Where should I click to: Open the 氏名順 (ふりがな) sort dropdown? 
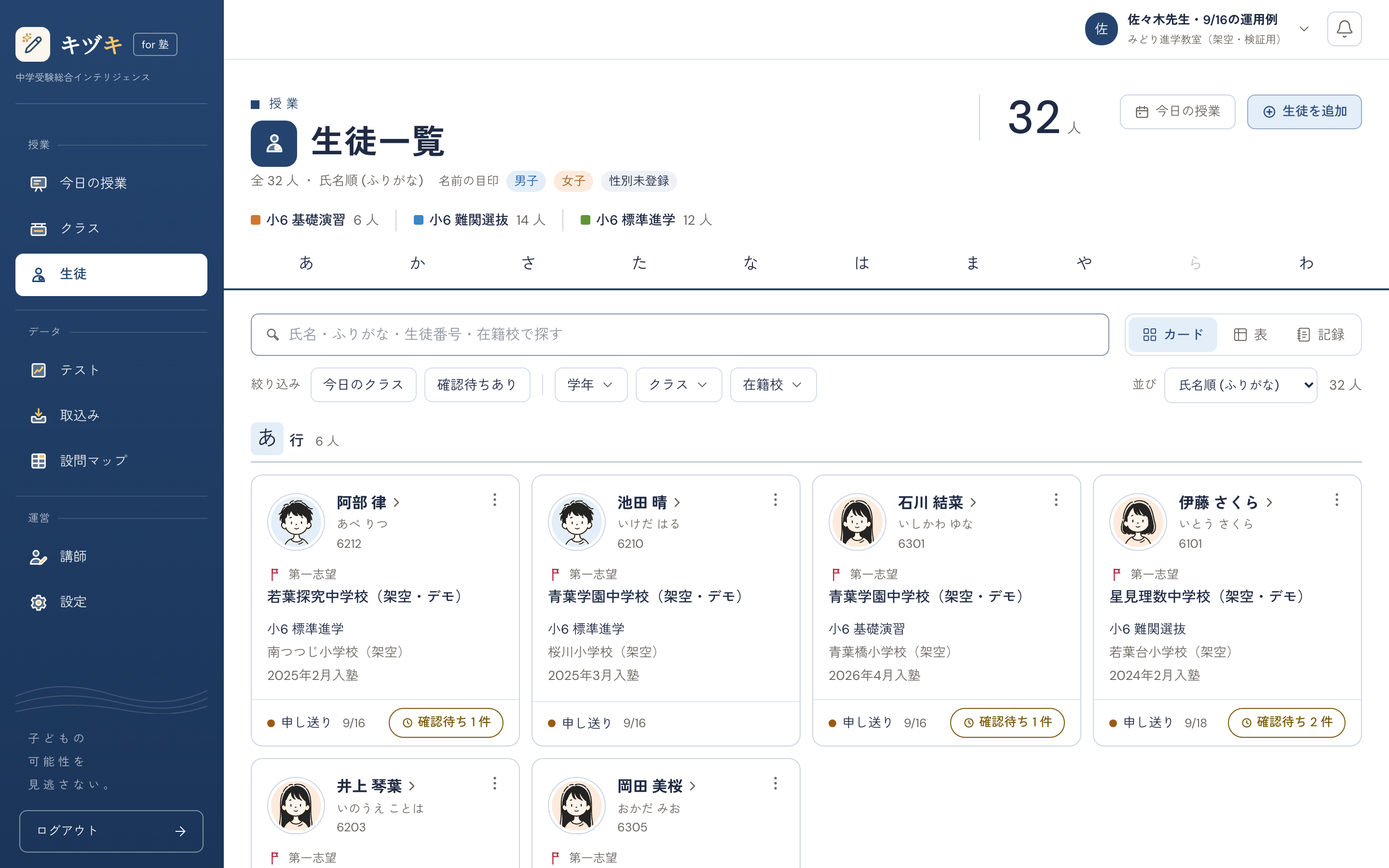pos(1240,385)
